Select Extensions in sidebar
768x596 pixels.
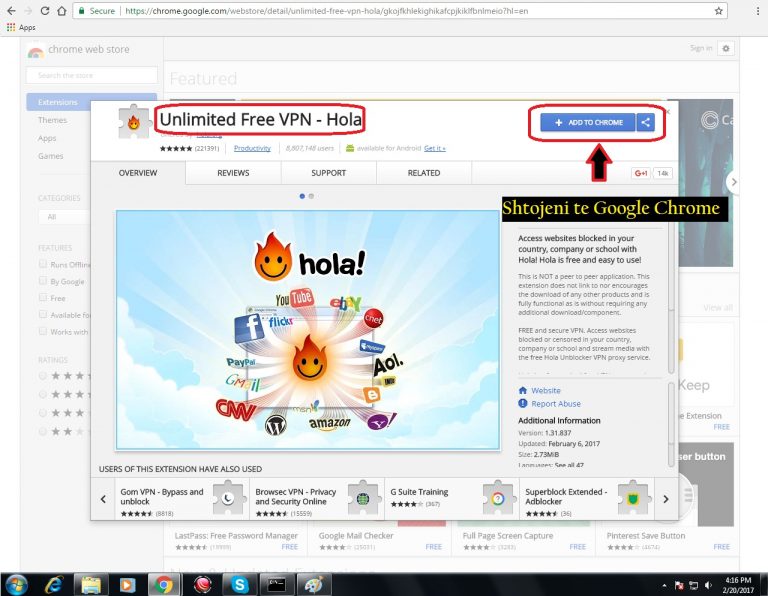[92, 102]
